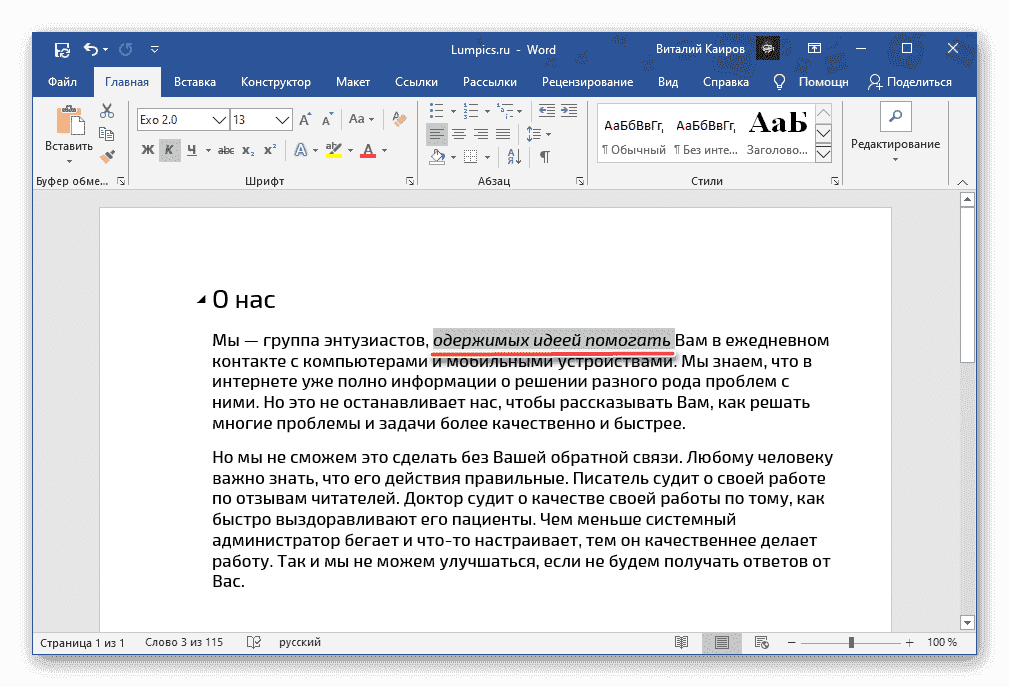The height and width of the screenshot is (687, 1009).
Task: Toggle underline (Ч) formatting
Action: (190, 150)
